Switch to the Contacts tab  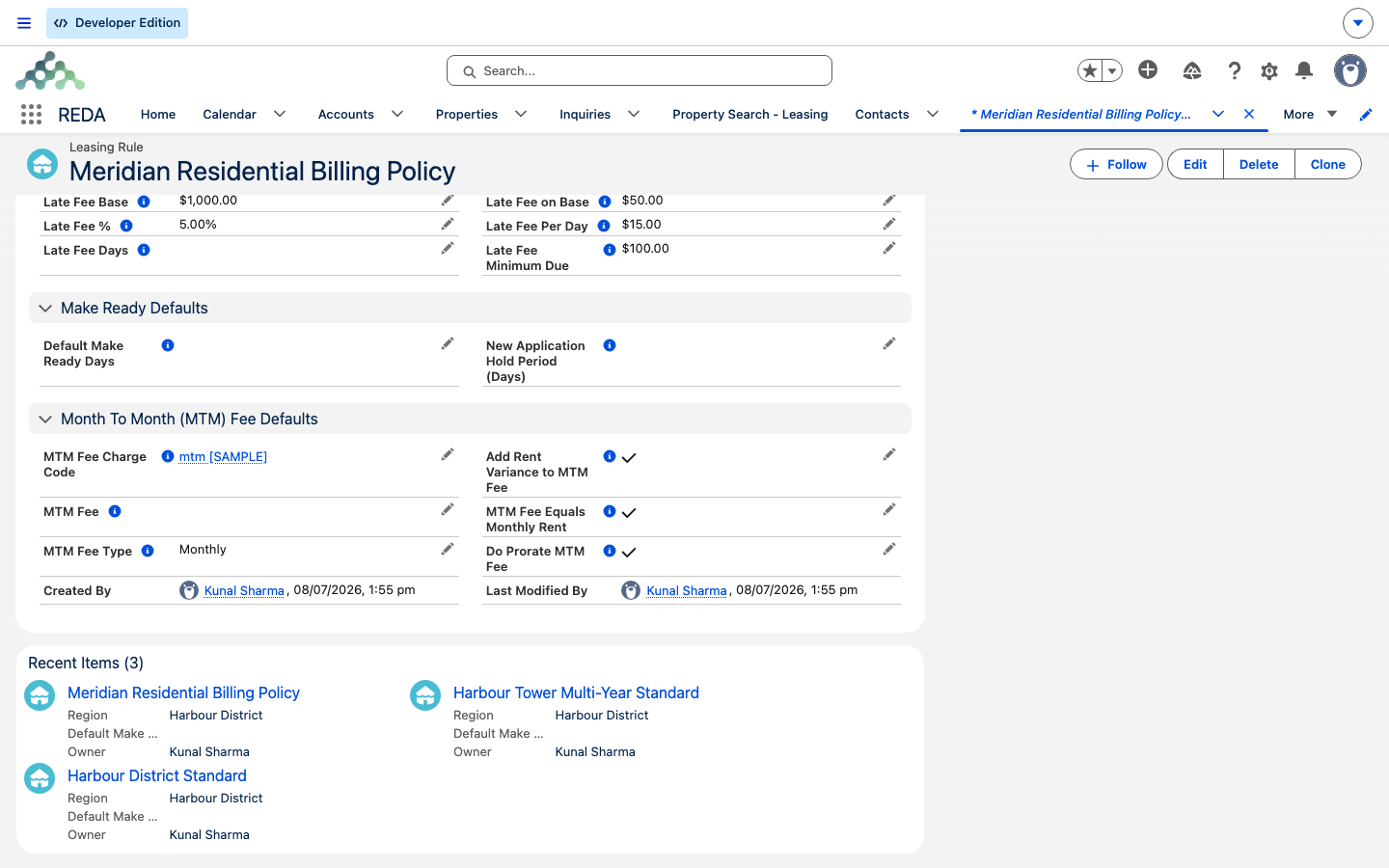882,114
